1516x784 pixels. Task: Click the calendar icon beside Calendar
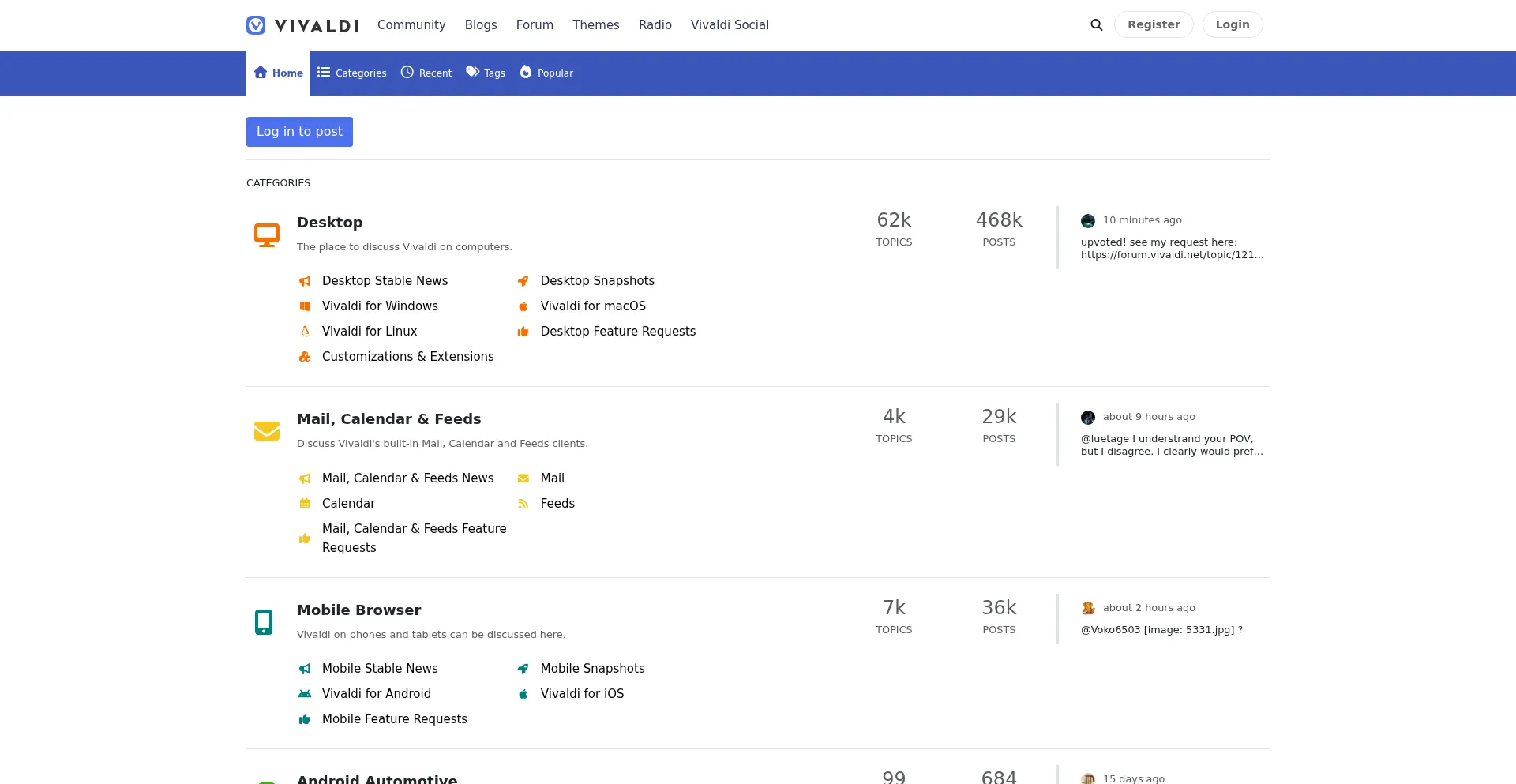point(305,504)
